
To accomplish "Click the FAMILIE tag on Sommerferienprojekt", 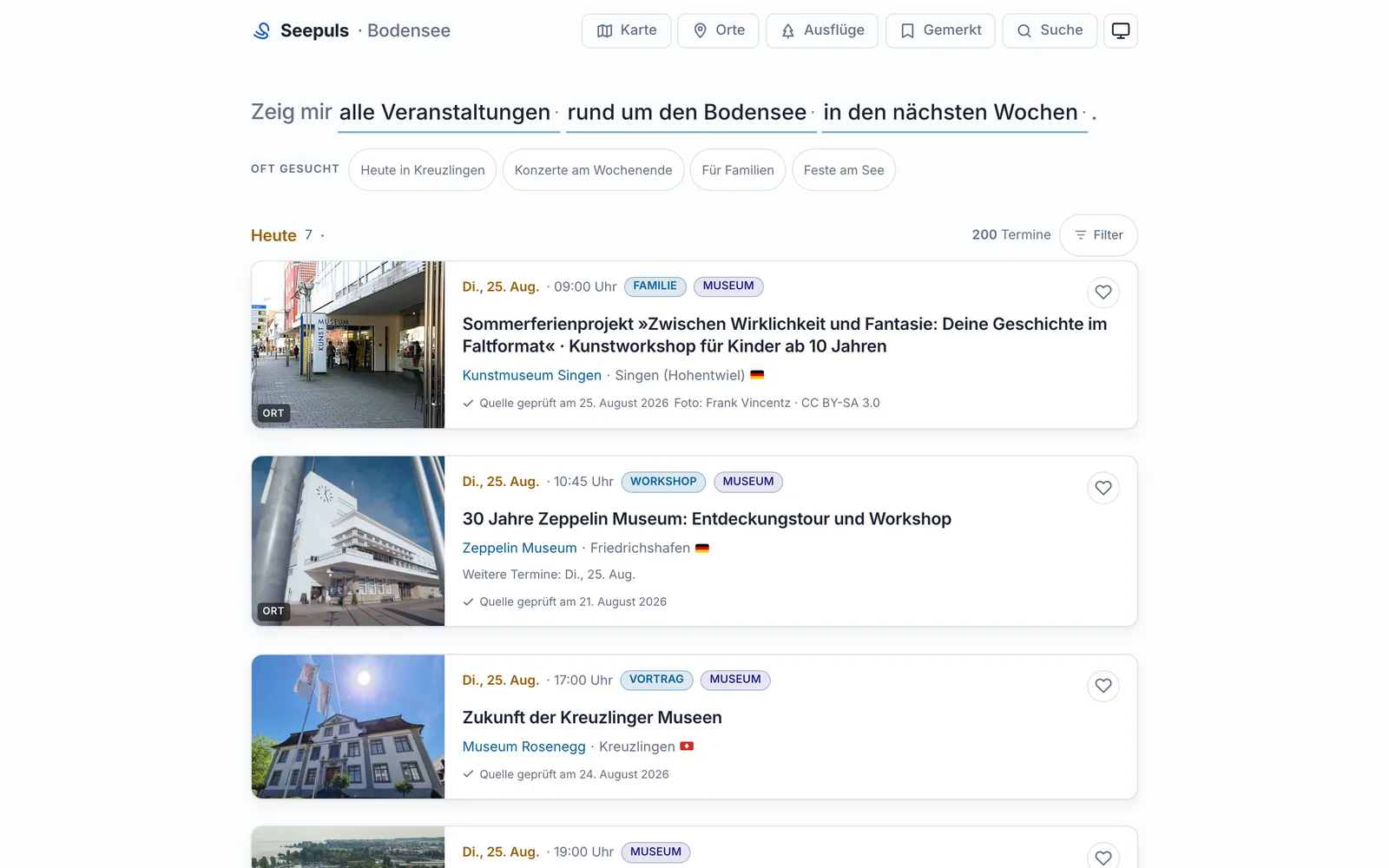I will click(x=655, y=286).
